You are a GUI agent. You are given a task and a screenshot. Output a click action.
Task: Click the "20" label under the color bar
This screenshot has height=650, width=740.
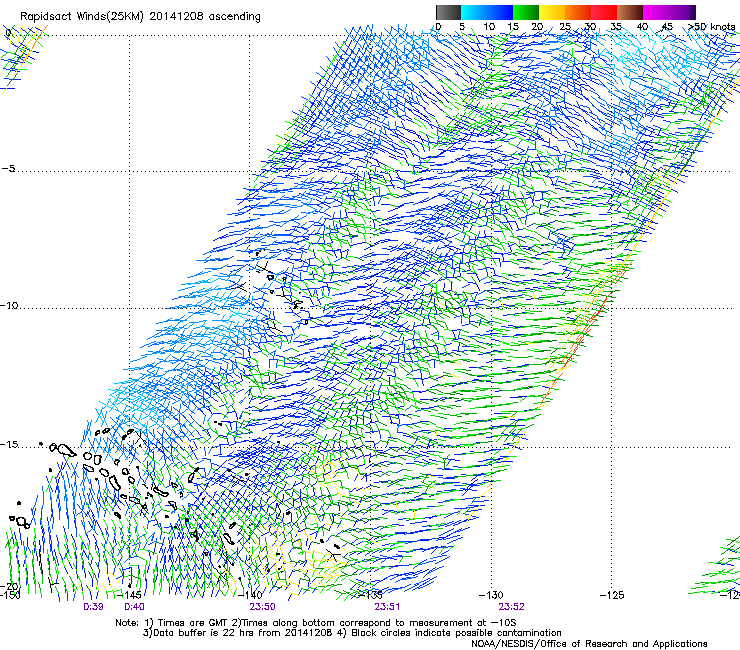pyautogui.click(x=537, y=27)
